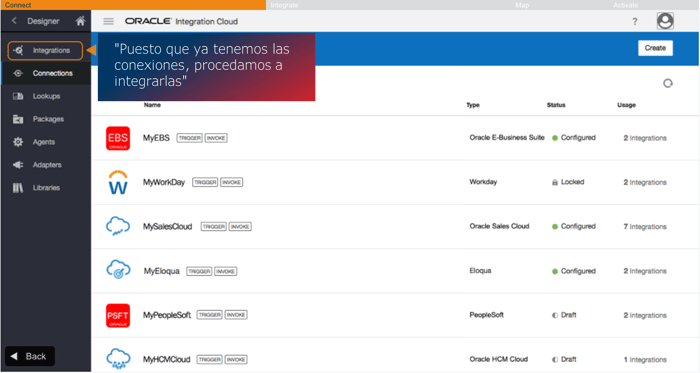Click the Adapters plug icon
This screenshot has height=373, width=700.
[18, 165]
